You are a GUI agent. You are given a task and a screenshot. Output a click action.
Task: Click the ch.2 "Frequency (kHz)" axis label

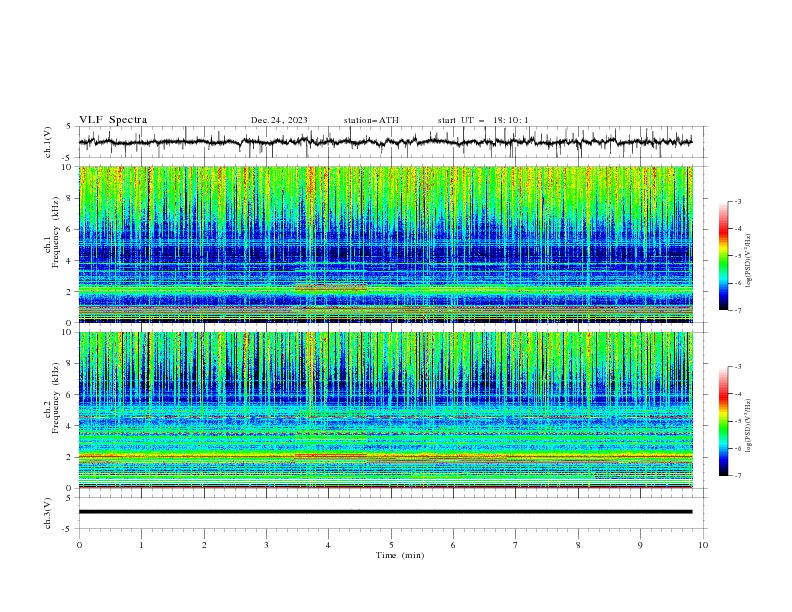point(57,398)
